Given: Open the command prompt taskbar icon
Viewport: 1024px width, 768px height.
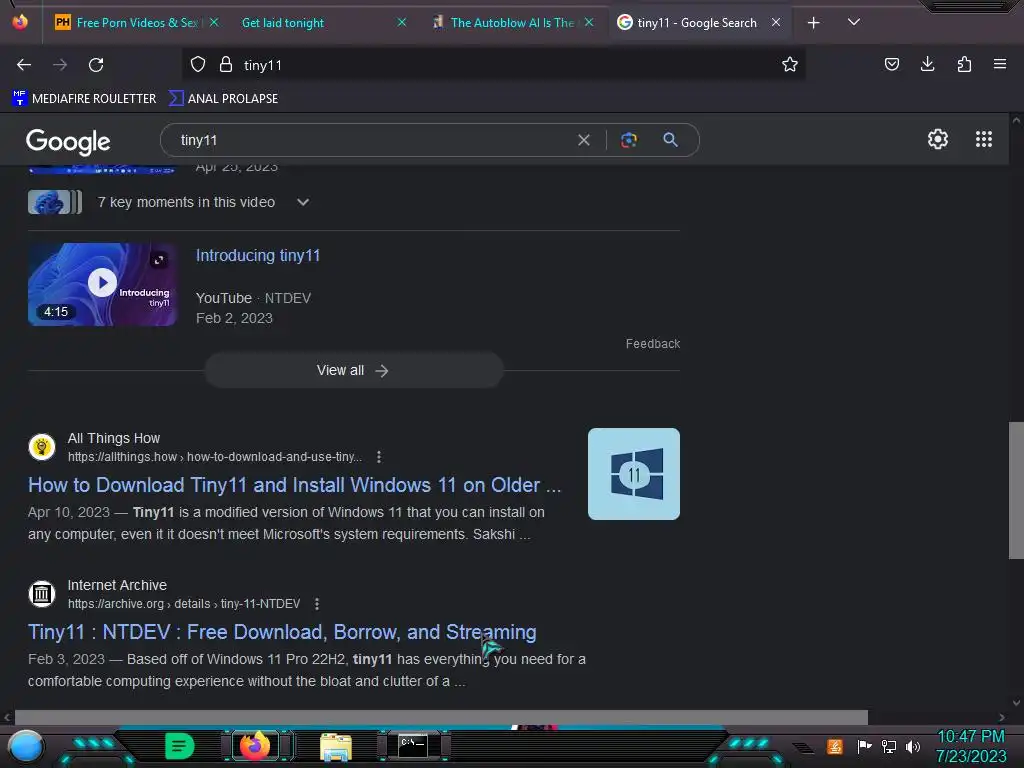Looking at the screenshot, I should (x=413, y=746).
